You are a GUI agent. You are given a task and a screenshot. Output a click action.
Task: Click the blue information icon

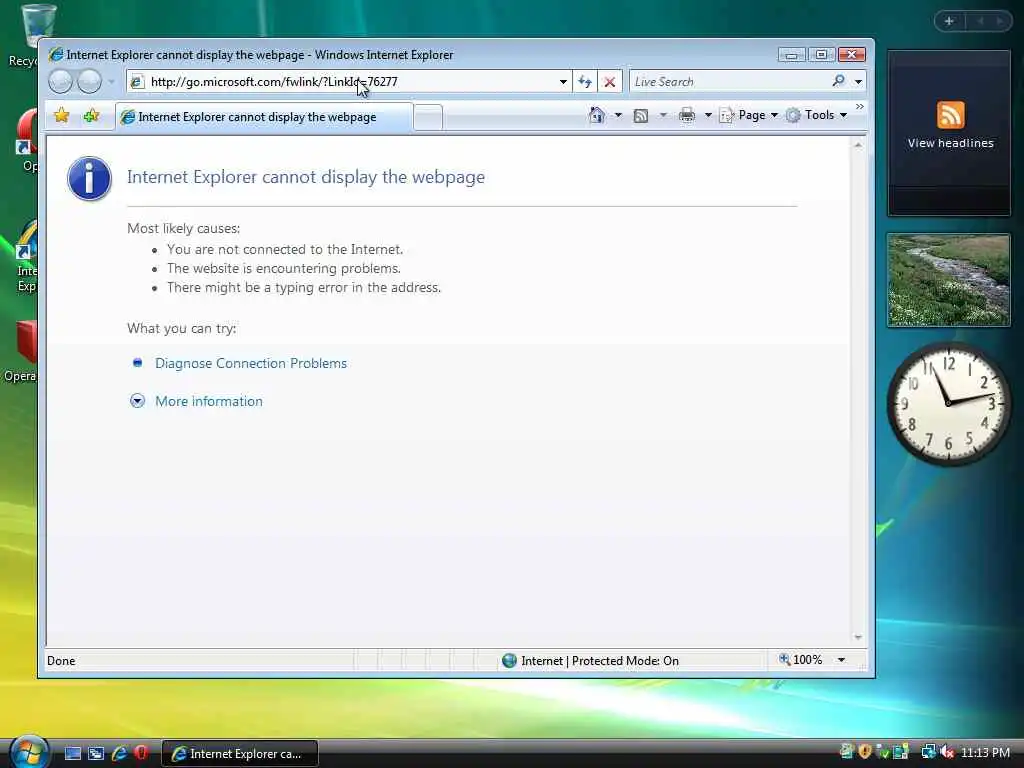tap(89, 178)
